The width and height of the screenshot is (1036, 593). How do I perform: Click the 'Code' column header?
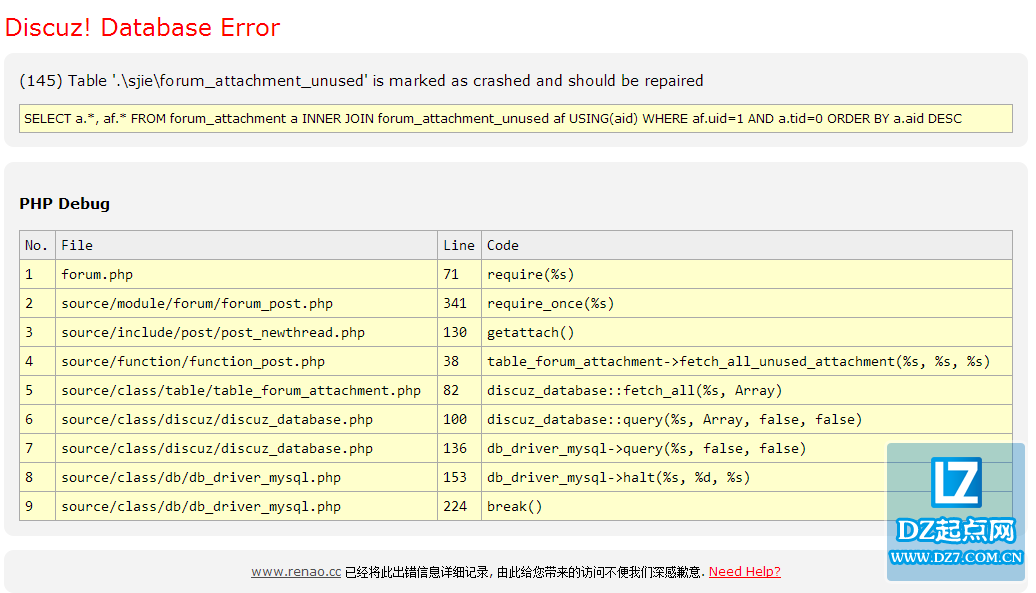pyautogui.click(x=747, y=245)
